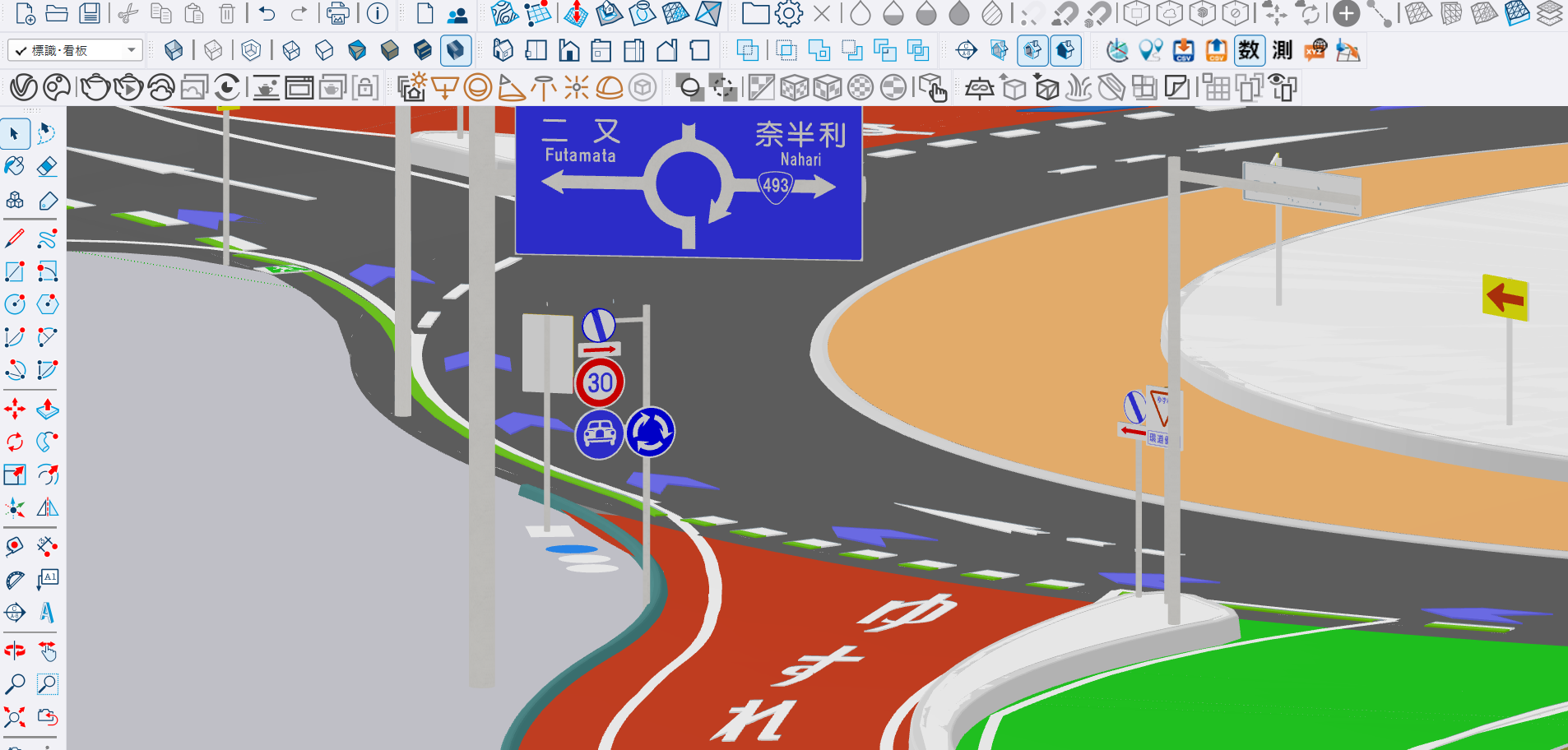This screenshot has height=750, width=1568.
Task: Choose the Pan hand tool
Action: click(47, 651)
